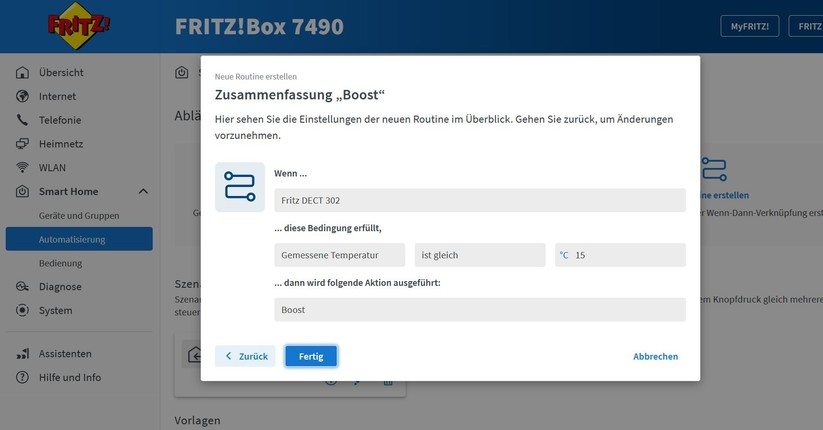Click the °C unit symbol
Viewport: 823px width, 430px height.
tap(564, 255)
